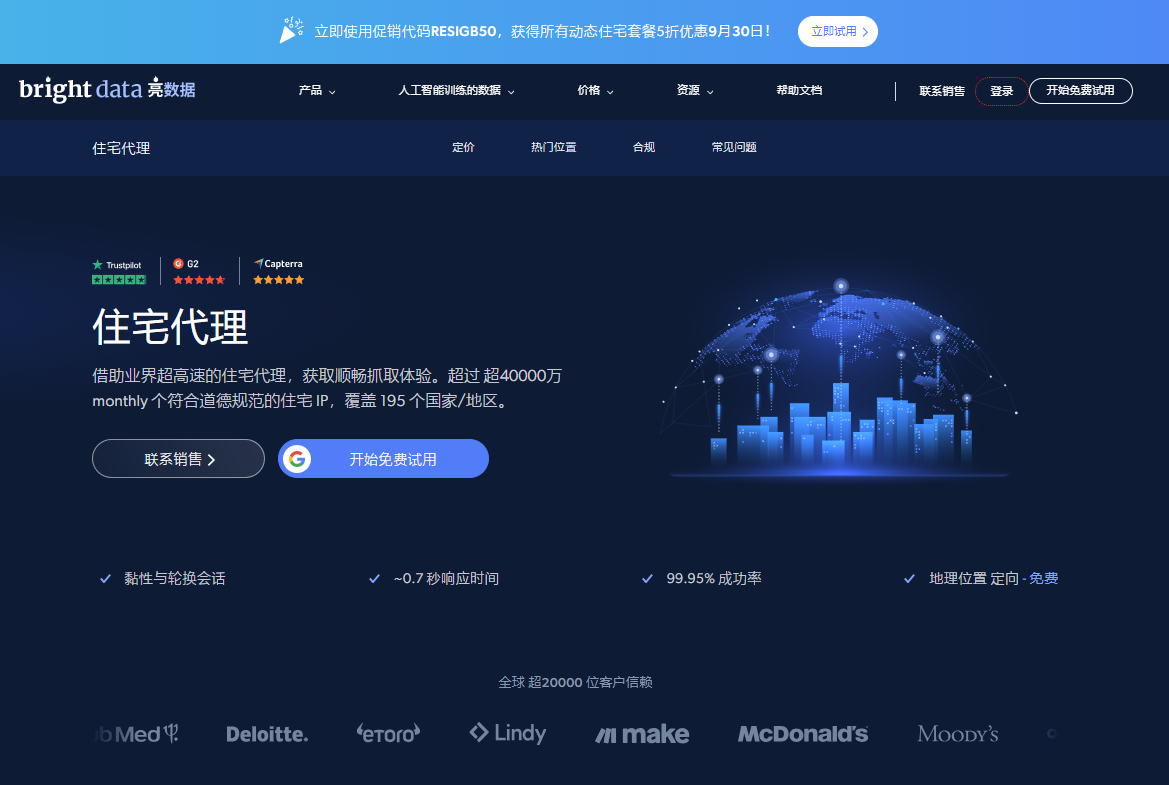Click the 99.95% 成功率 text

tap(713, 578)
